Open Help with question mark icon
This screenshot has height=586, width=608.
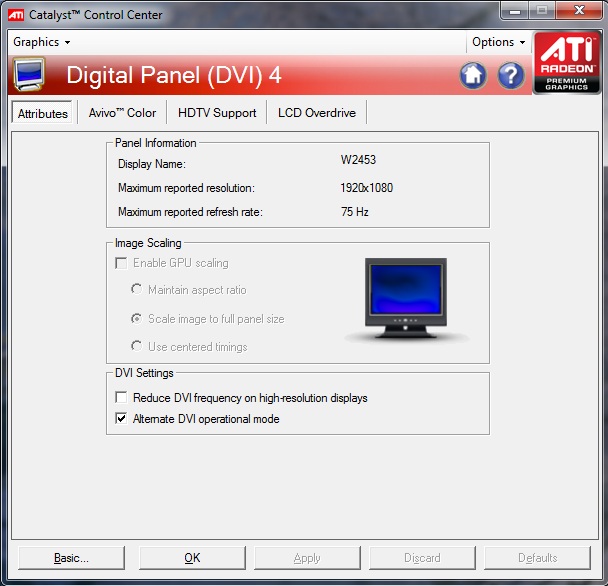(511, 75)
